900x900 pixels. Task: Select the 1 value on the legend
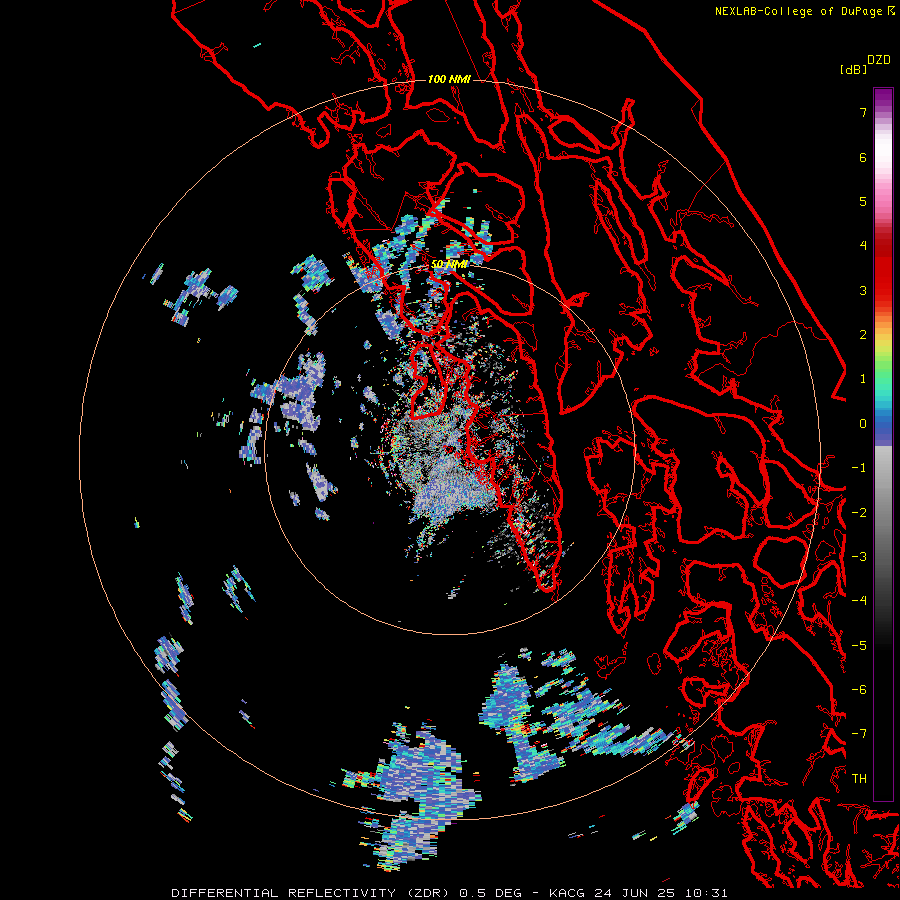pos(863,379)
